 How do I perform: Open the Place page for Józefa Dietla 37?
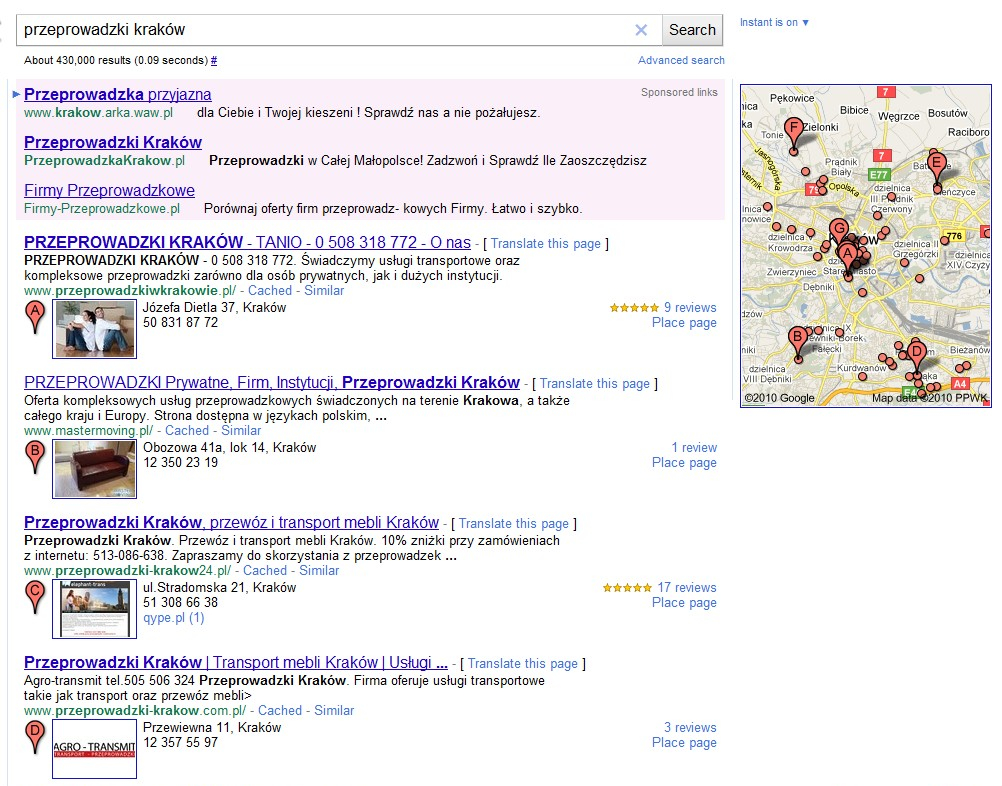(684, 323)
